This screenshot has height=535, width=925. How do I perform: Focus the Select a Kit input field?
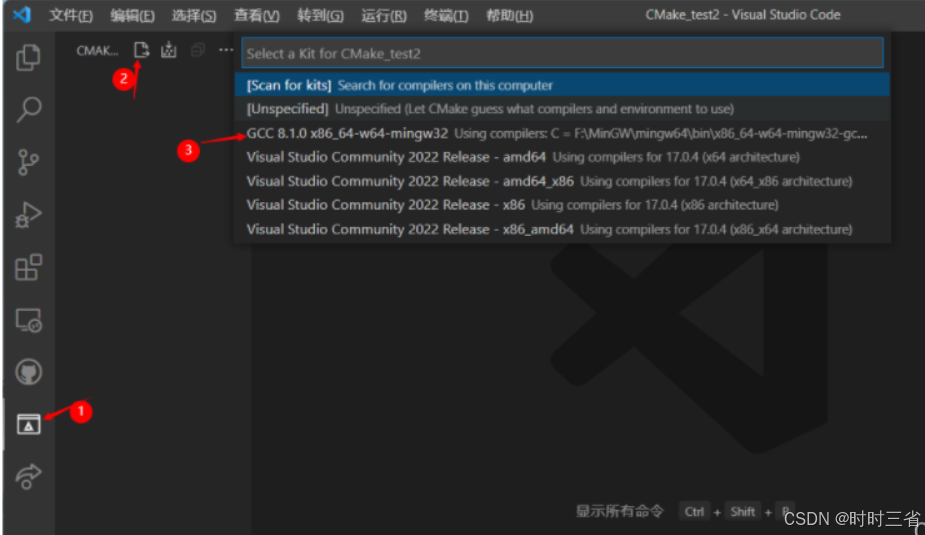pyautogui.click(x=562, y=53)
